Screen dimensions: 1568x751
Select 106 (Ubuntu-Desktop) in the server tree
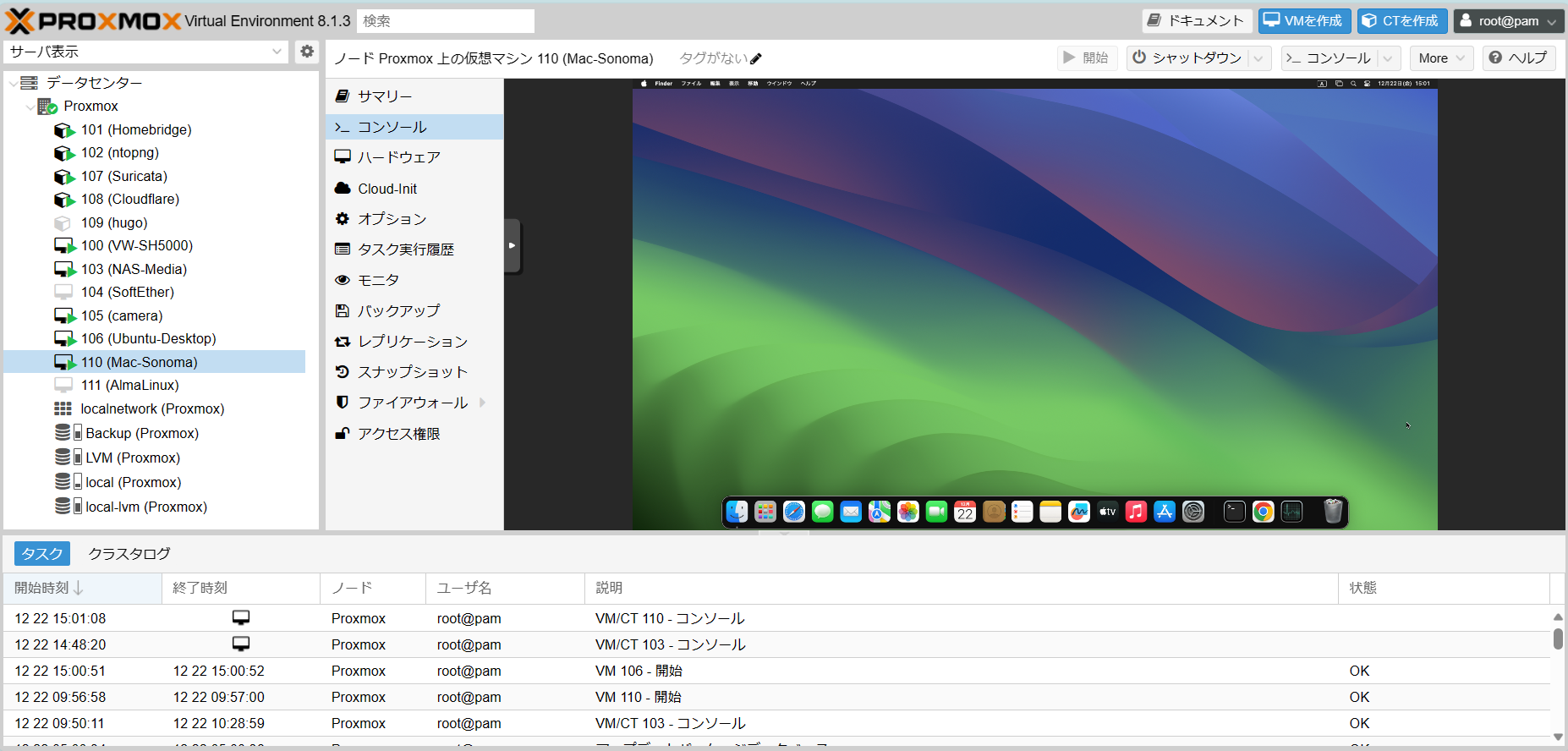[148, 338]
